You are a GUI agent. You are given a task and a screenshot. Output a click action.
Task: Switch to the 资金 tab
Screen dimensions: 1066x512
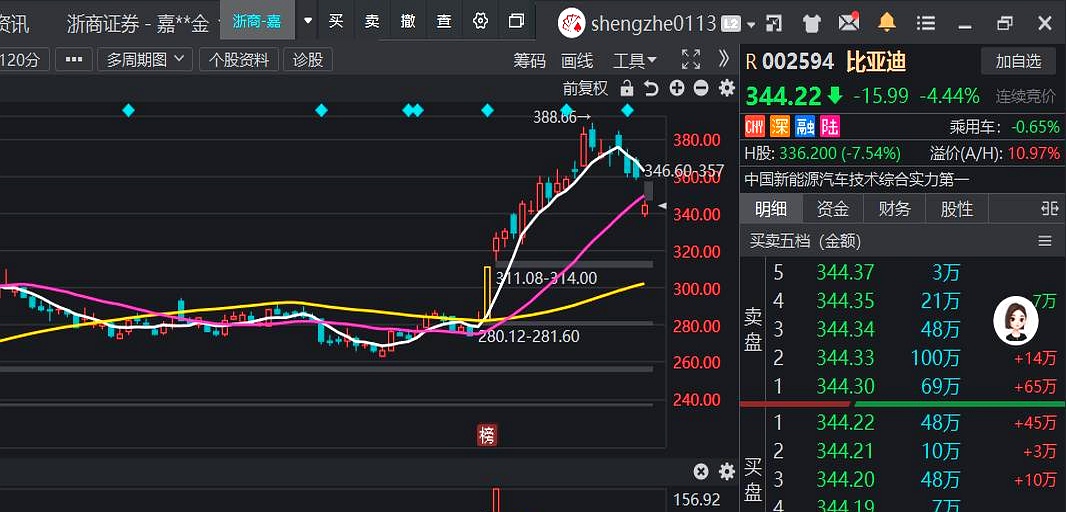coord(833,209)
